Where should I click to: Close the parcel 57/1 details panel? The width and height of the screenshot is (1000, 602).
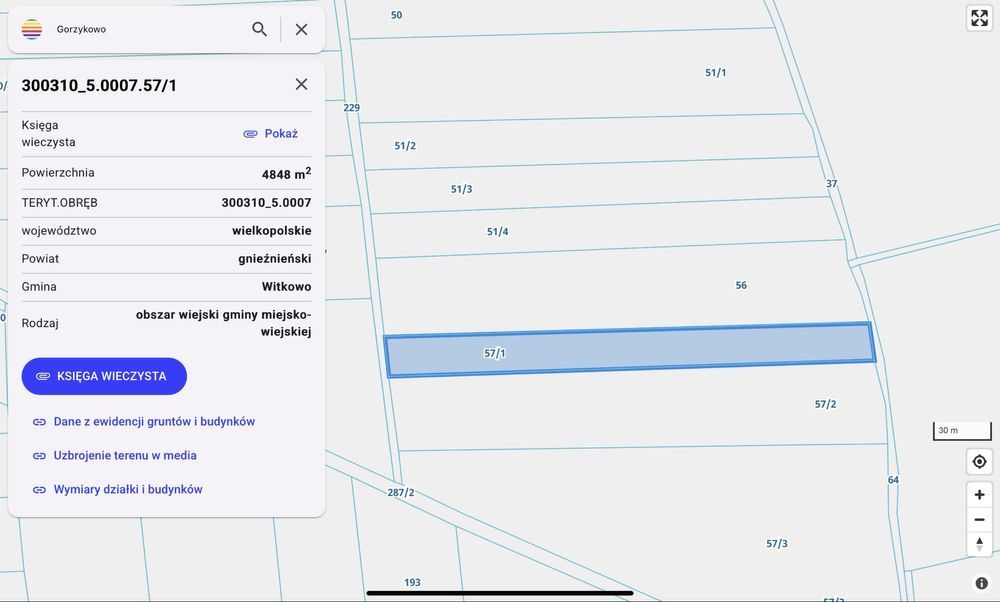coord(302,84)
